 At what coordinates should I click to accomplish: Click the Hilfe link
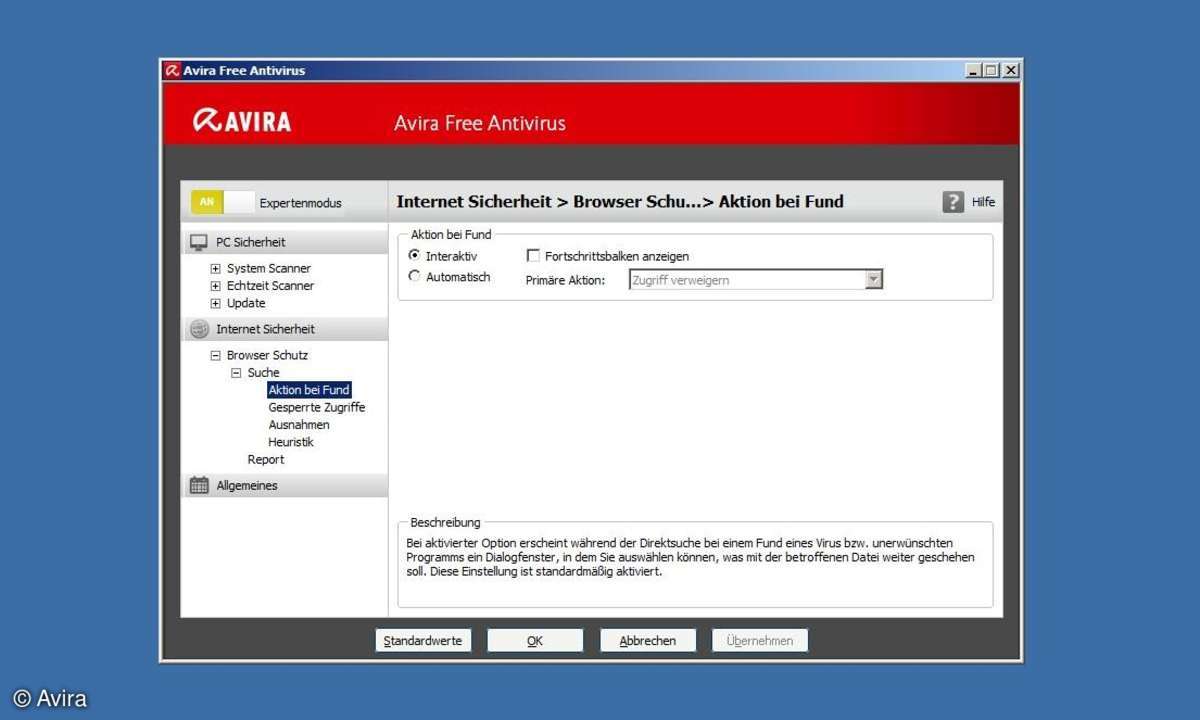tap(984, 202)
